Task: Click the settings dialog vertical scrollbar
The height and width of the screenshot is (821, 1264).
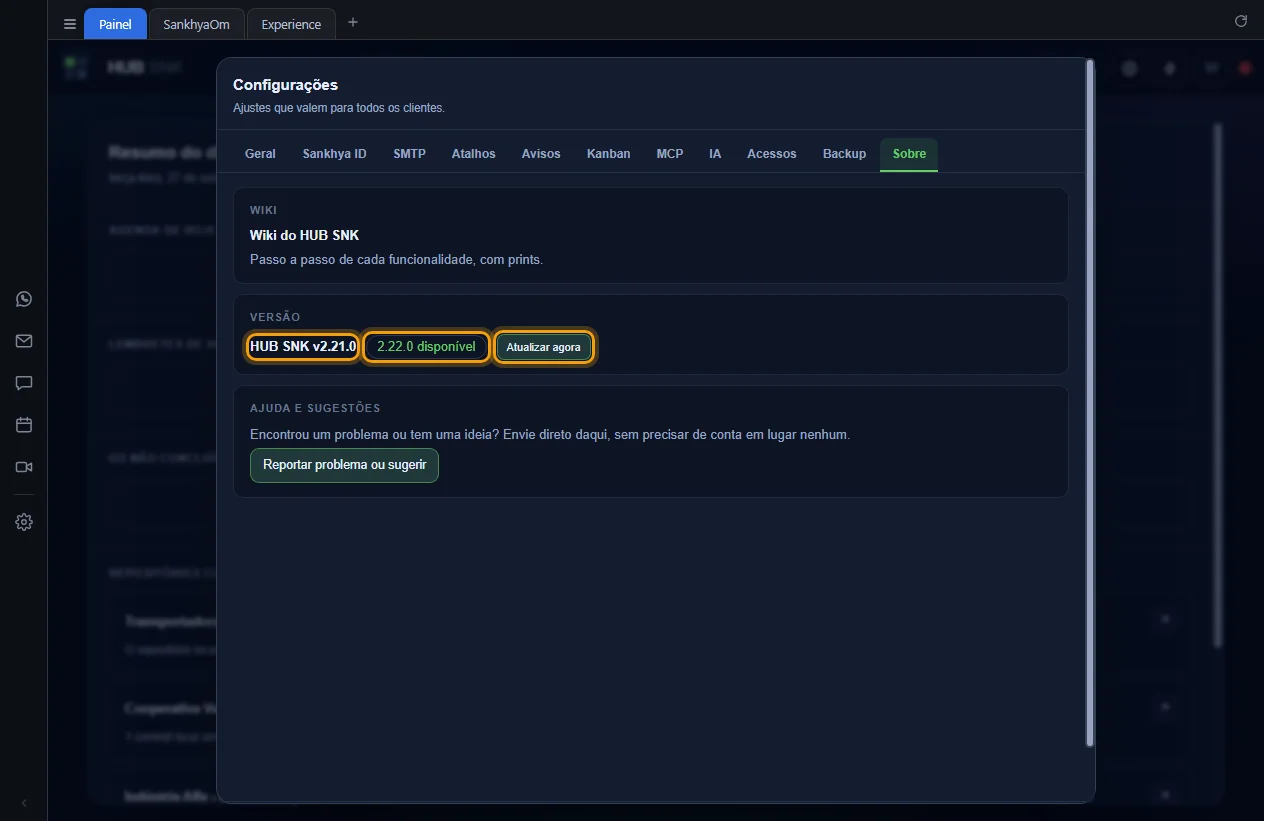Action: pyautogui.click(x=1090, y=402)
